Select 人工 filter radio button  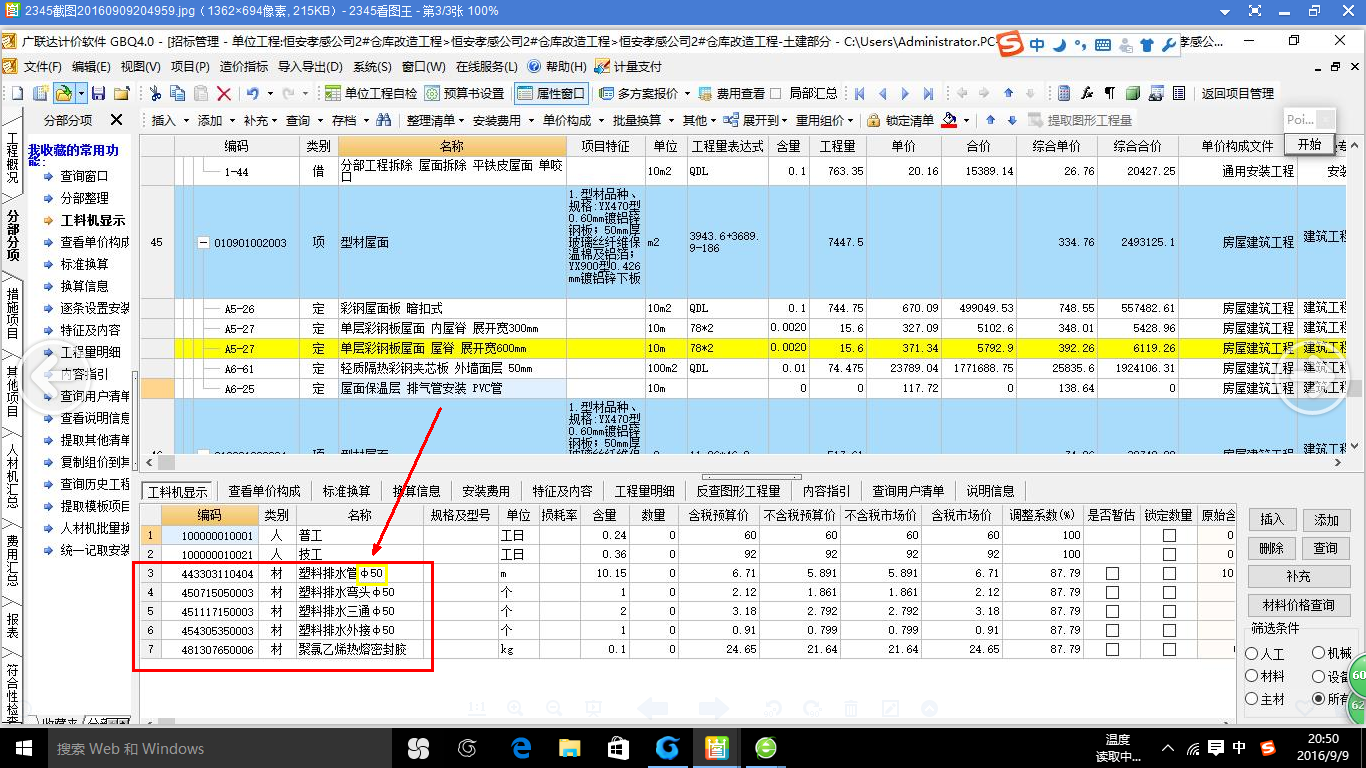click(1252, 653)
